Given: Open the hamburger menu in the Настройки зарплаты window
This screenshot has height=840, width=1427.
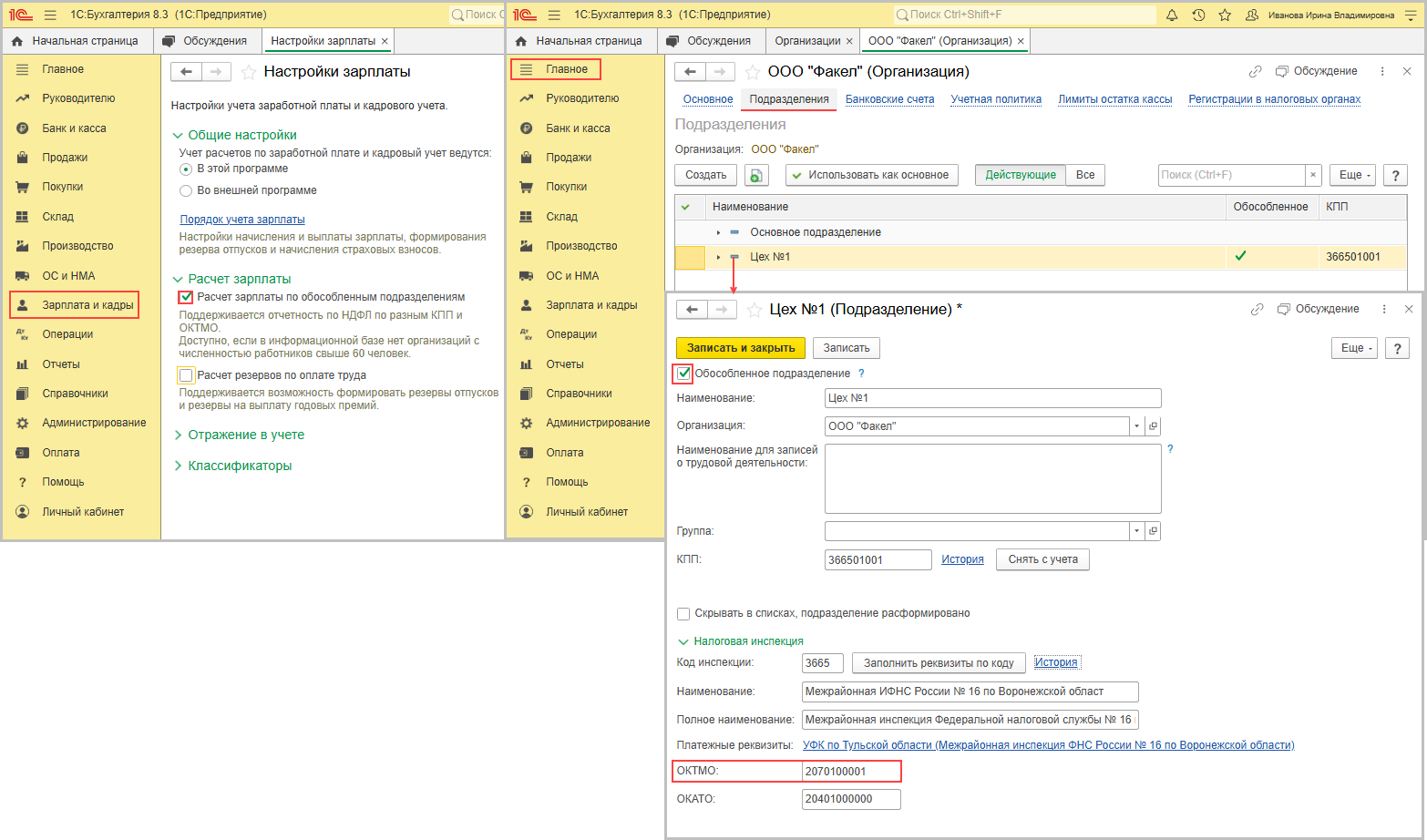Looking at the screenshot, I should pyautogui.click(x=50, y=15).
